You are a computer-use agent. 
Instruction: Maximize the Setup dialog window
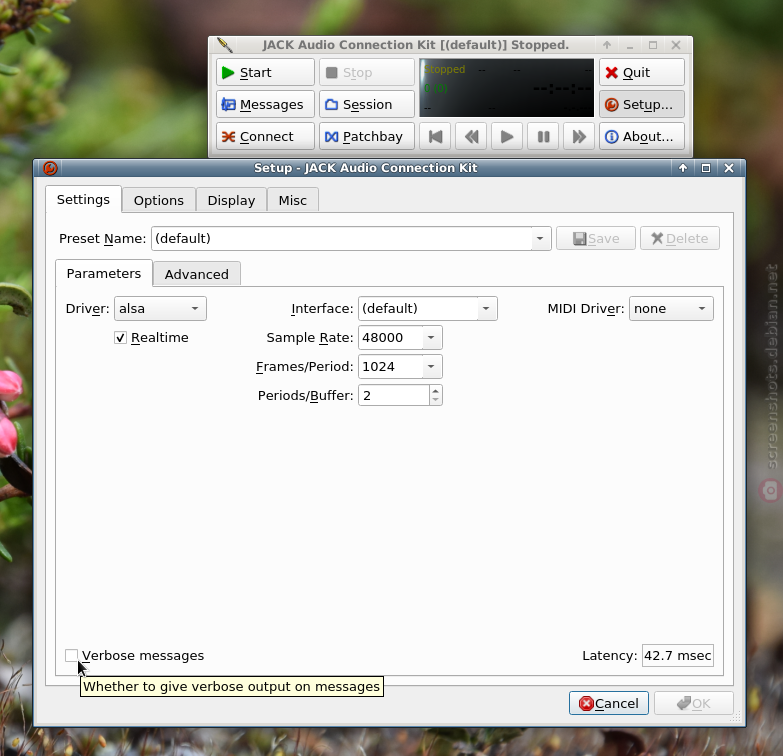[x=706, y=168]
